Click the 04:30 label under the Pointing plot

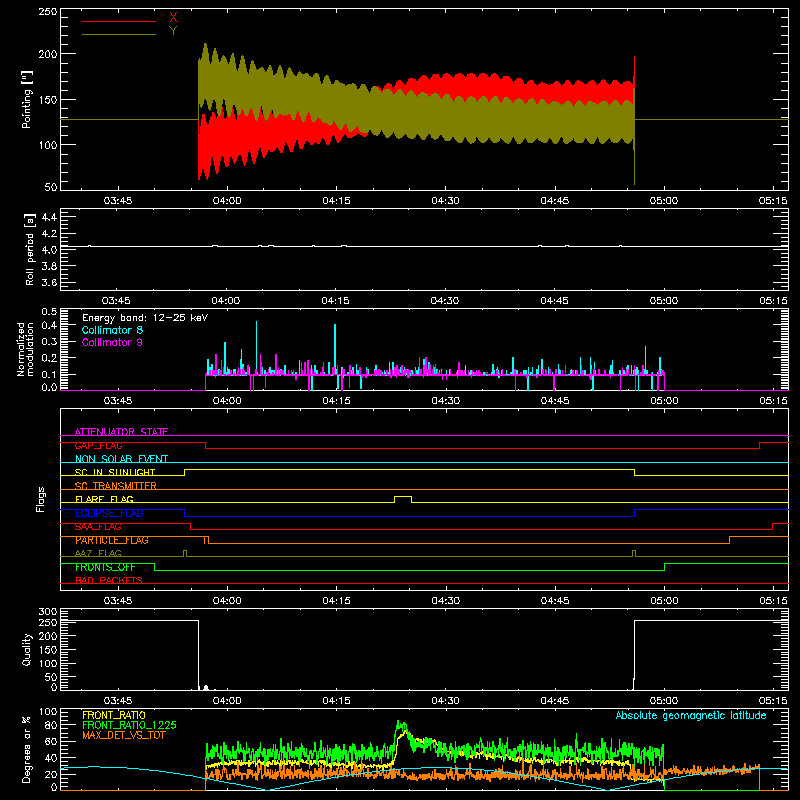click(x=445, y=201)
